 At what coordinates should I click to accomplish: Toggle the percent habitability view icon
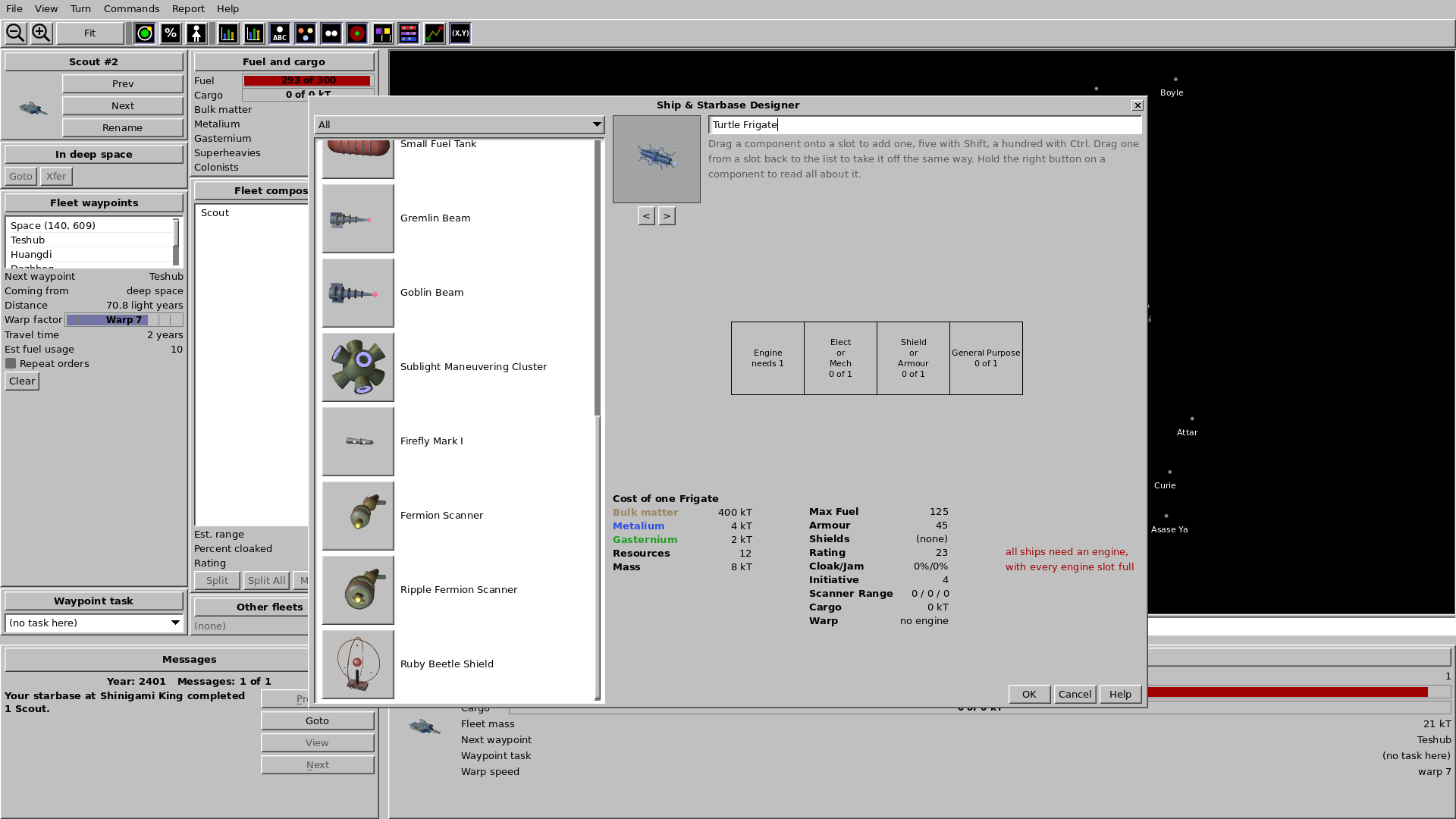coord(171,33)
